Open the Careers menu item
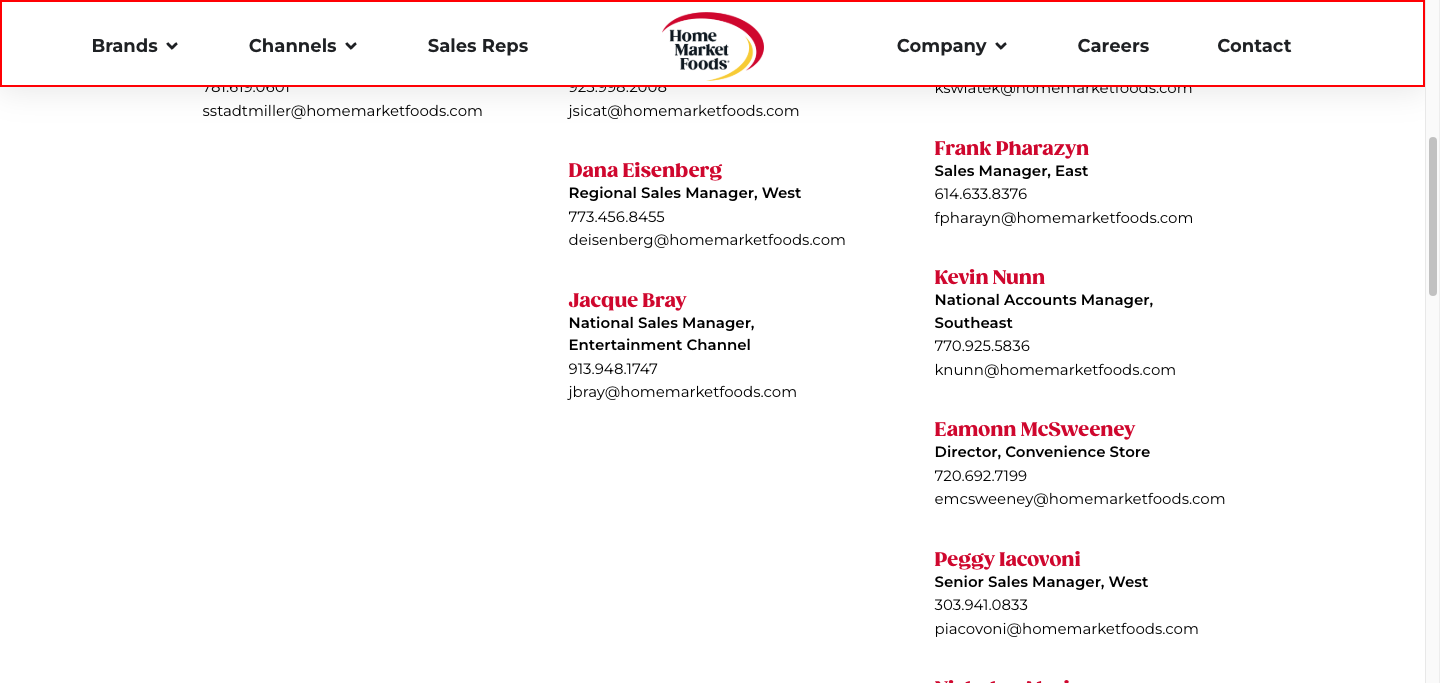Viewport: 1440px width, 683px height. pyautogui.click(x=1113, y=46)
